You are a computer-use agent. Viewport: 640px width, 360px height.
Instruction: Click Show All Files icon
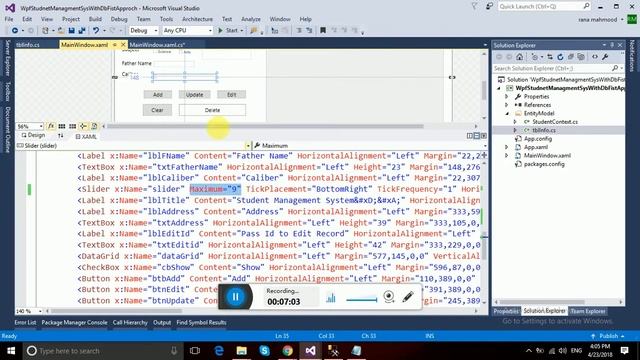pos(581,57)
